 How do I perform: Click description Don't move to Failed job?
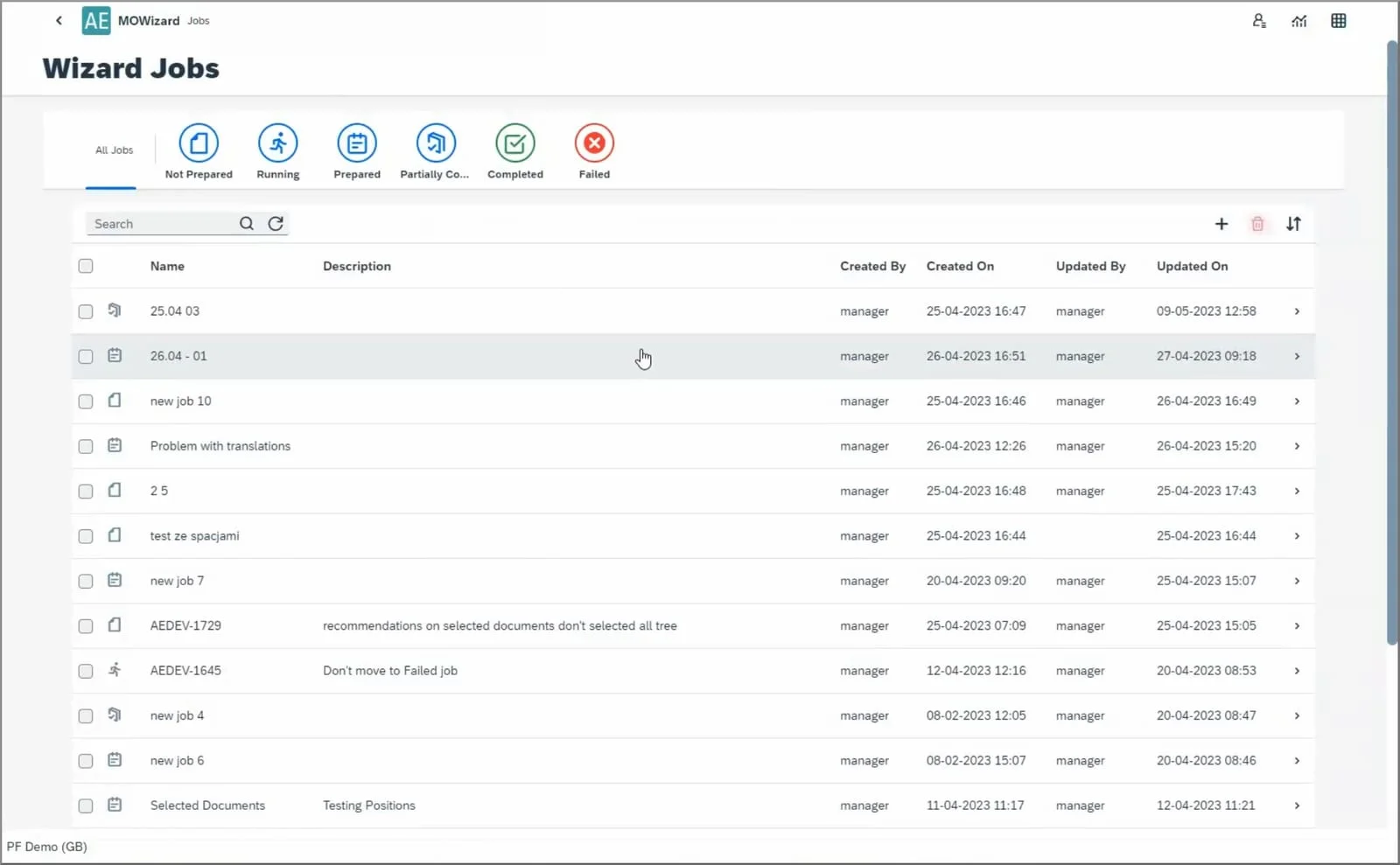click(390, 671)
